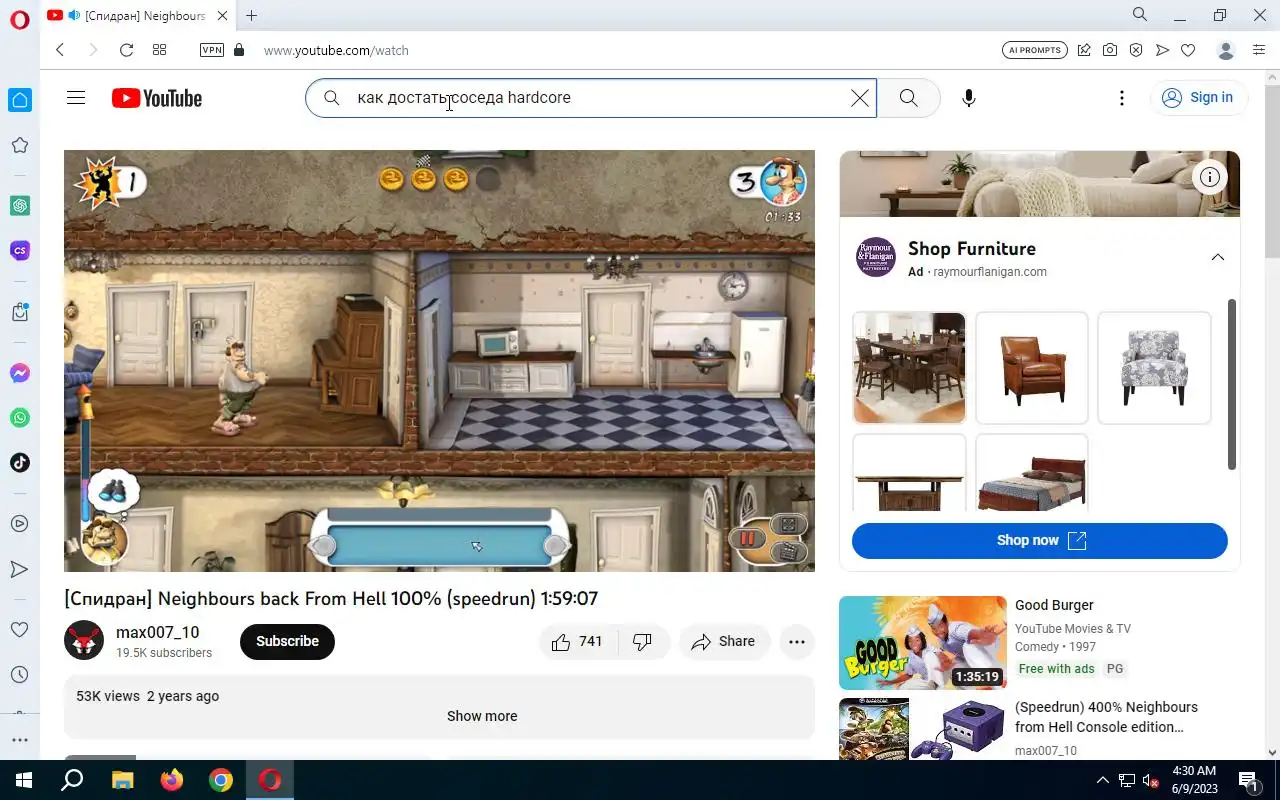Click AI PROMPTS button in address bar

[x=1035, y=50]
